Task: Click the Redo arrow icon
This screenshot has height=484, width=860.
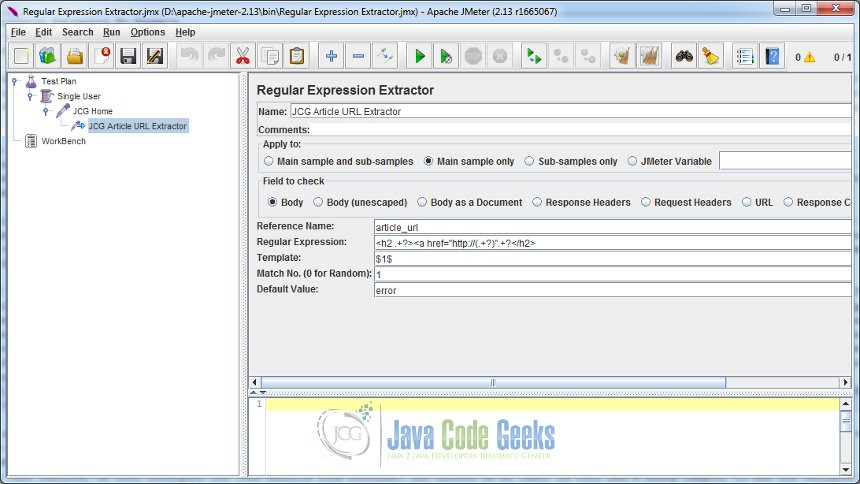Action: tap(216, 56)
